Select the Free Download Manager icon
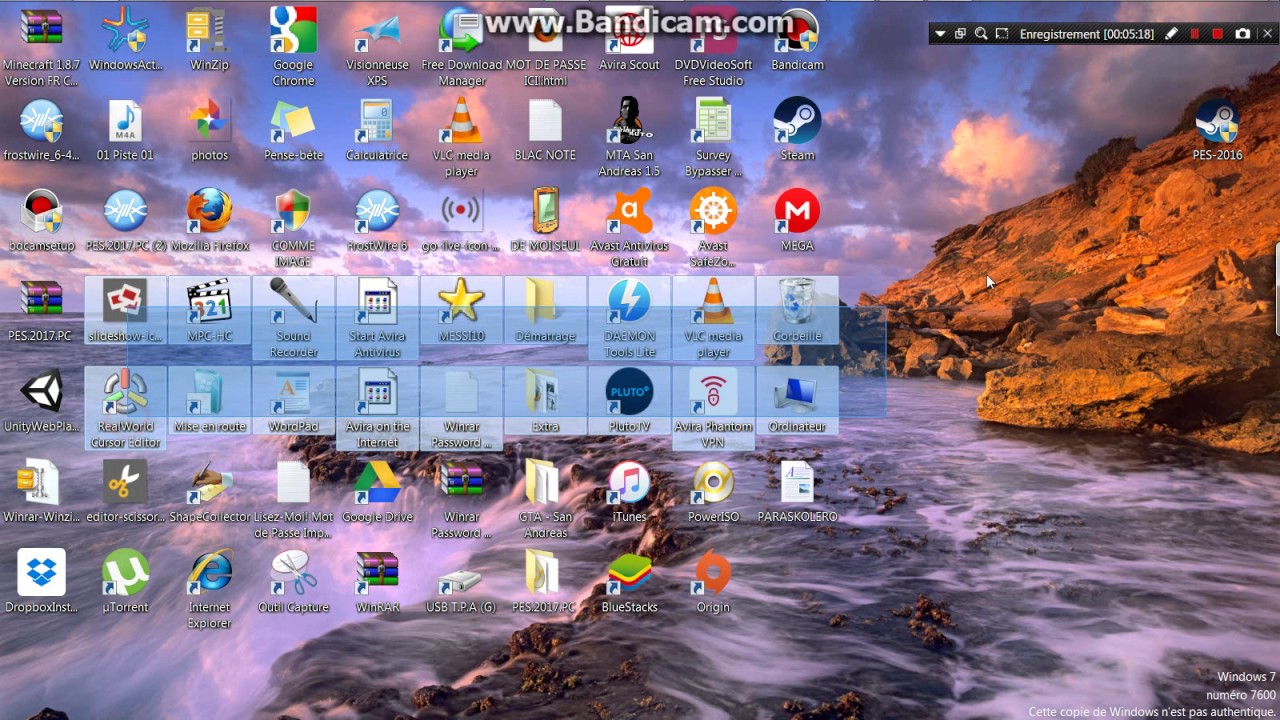The image size is (1280, 720). point(461,30)
